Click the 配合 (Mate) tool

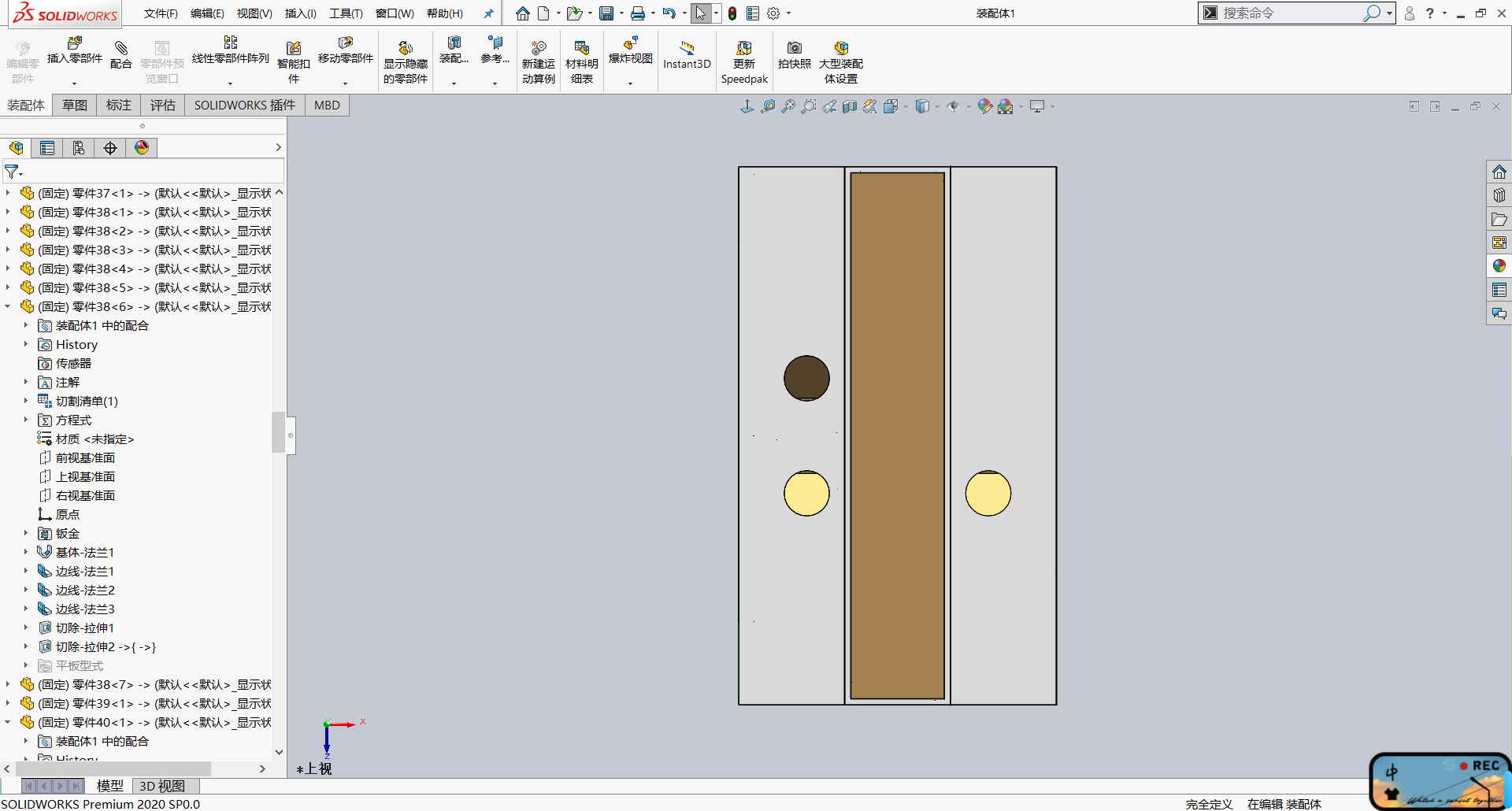pyautogui.click(x=120, y=55)
